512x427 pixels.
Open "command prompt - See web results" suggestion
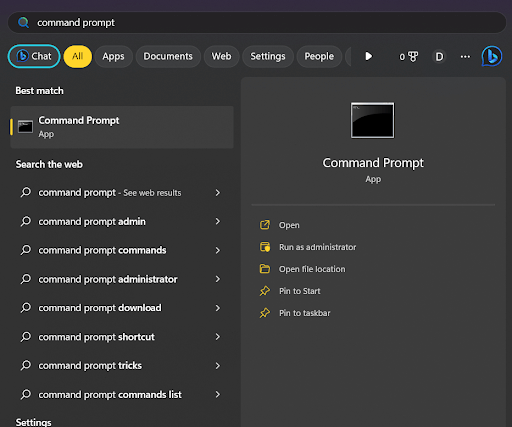point(122,193)
